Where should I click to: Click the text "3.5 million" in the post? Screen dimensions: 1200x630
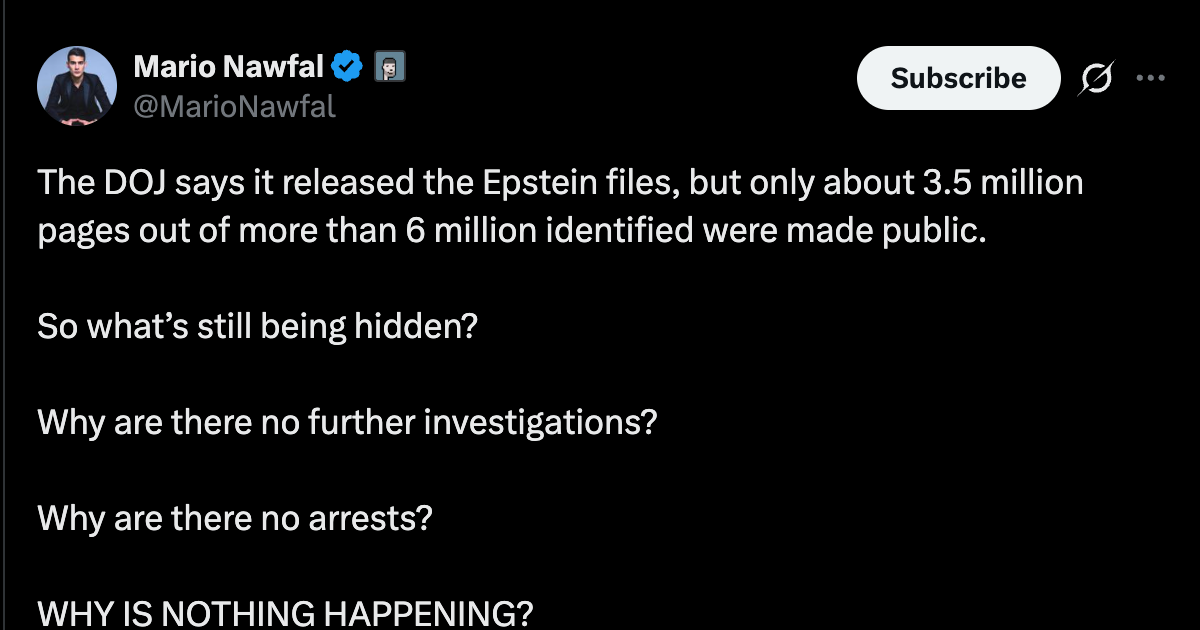[1000, 183]
